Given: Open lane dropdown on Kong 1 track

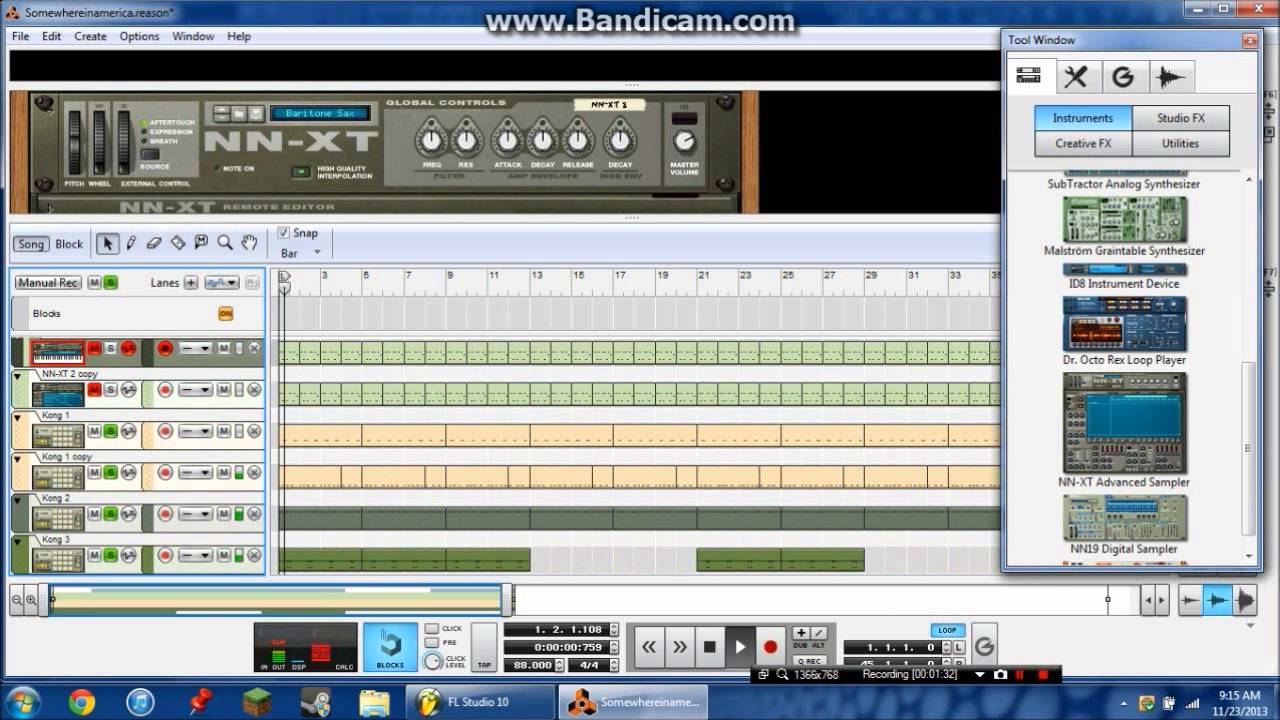Looking at the screenshot, I should (196, 432).
